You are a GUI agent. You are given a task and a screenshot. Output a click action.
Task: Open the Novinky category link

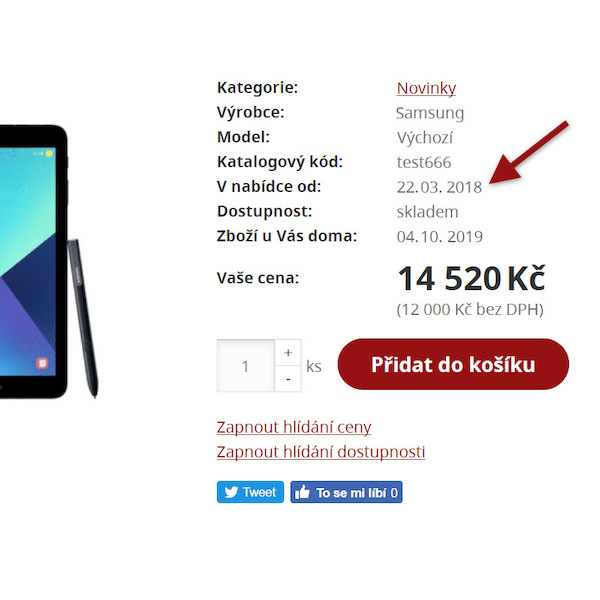click(x=426, y=88)
